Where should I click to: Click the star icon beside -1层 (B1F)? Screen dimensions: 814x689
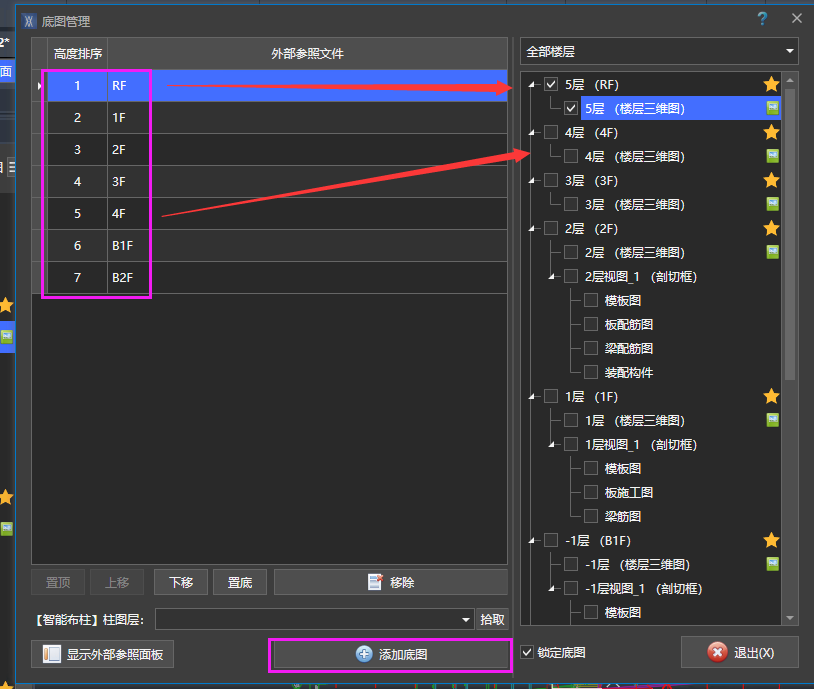click(771, 540)
